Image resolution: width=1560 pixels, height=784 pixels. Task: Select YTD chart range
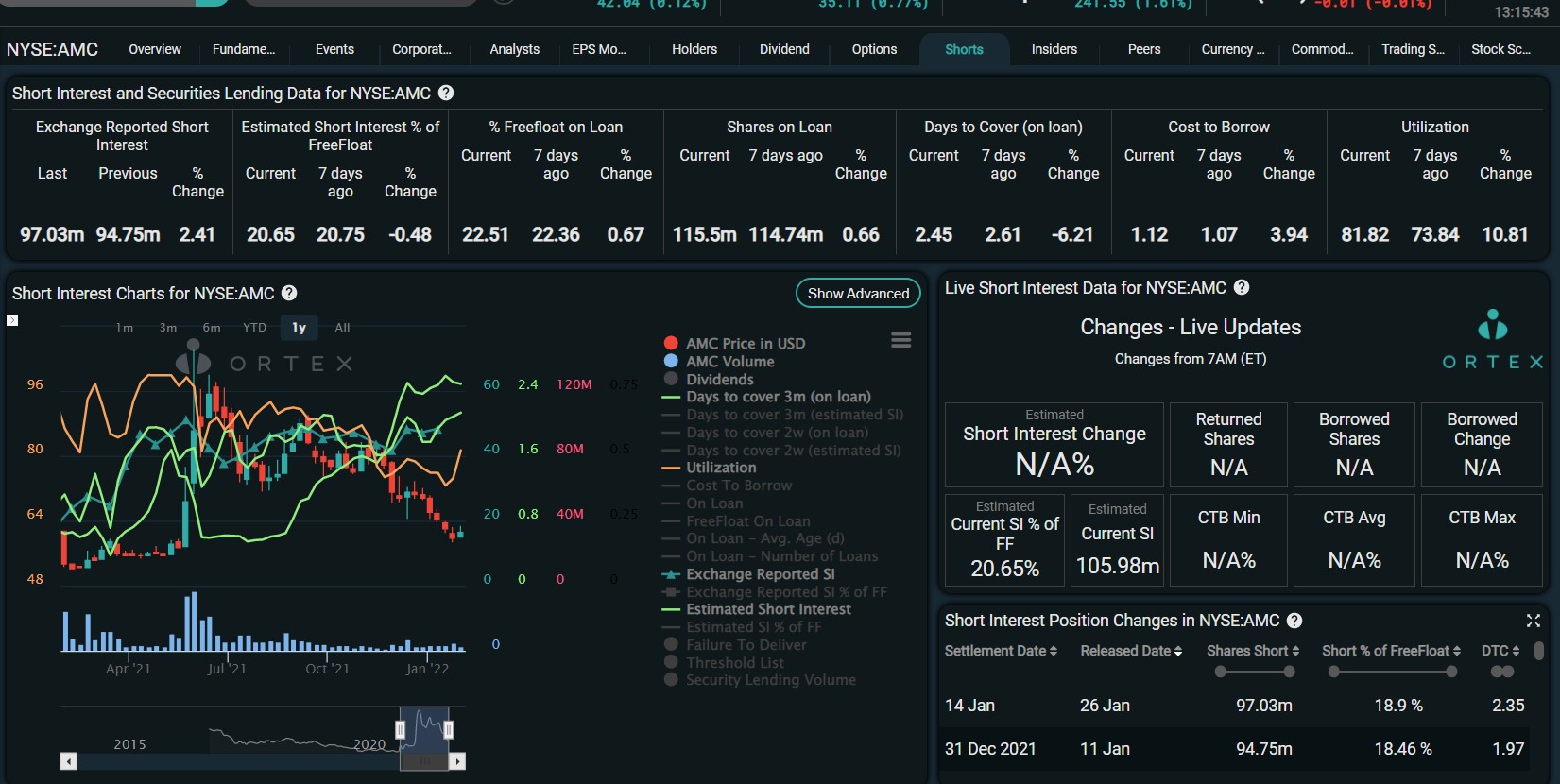click(255, 328)
